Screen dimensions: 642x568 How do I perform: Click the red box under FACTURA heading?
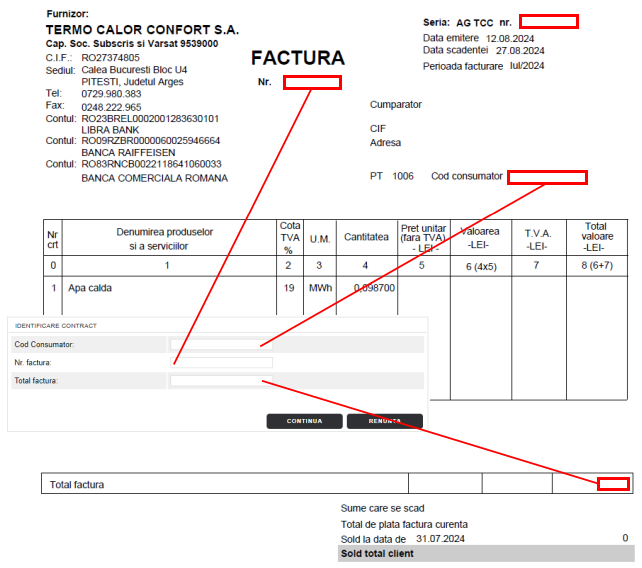click(312, 82)
